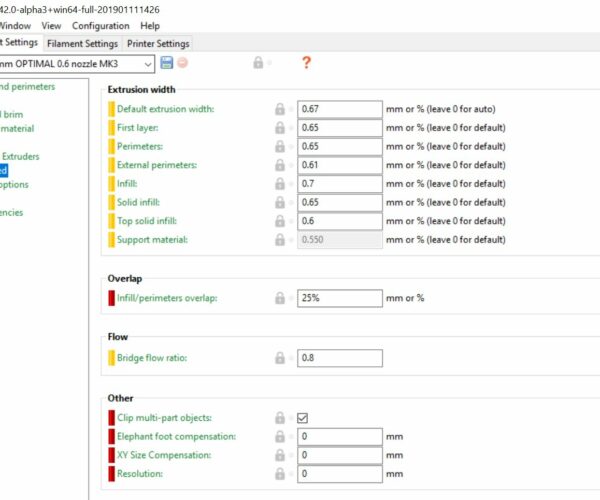600x500 pixels.
Task: Click the delete preset red icon
Action: (x=183, y=63)
